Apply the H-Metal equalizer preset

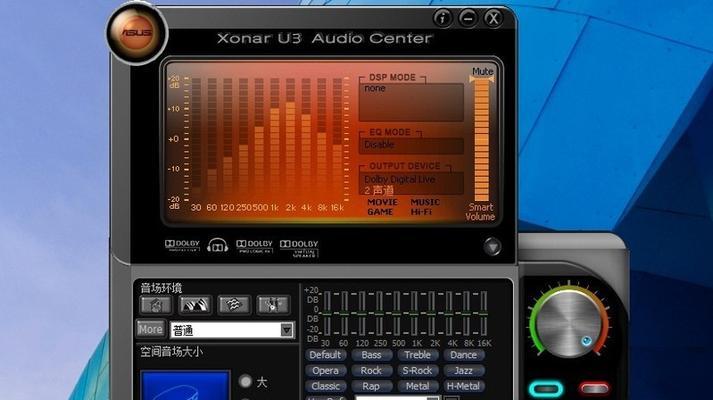[x=463, y=386]
